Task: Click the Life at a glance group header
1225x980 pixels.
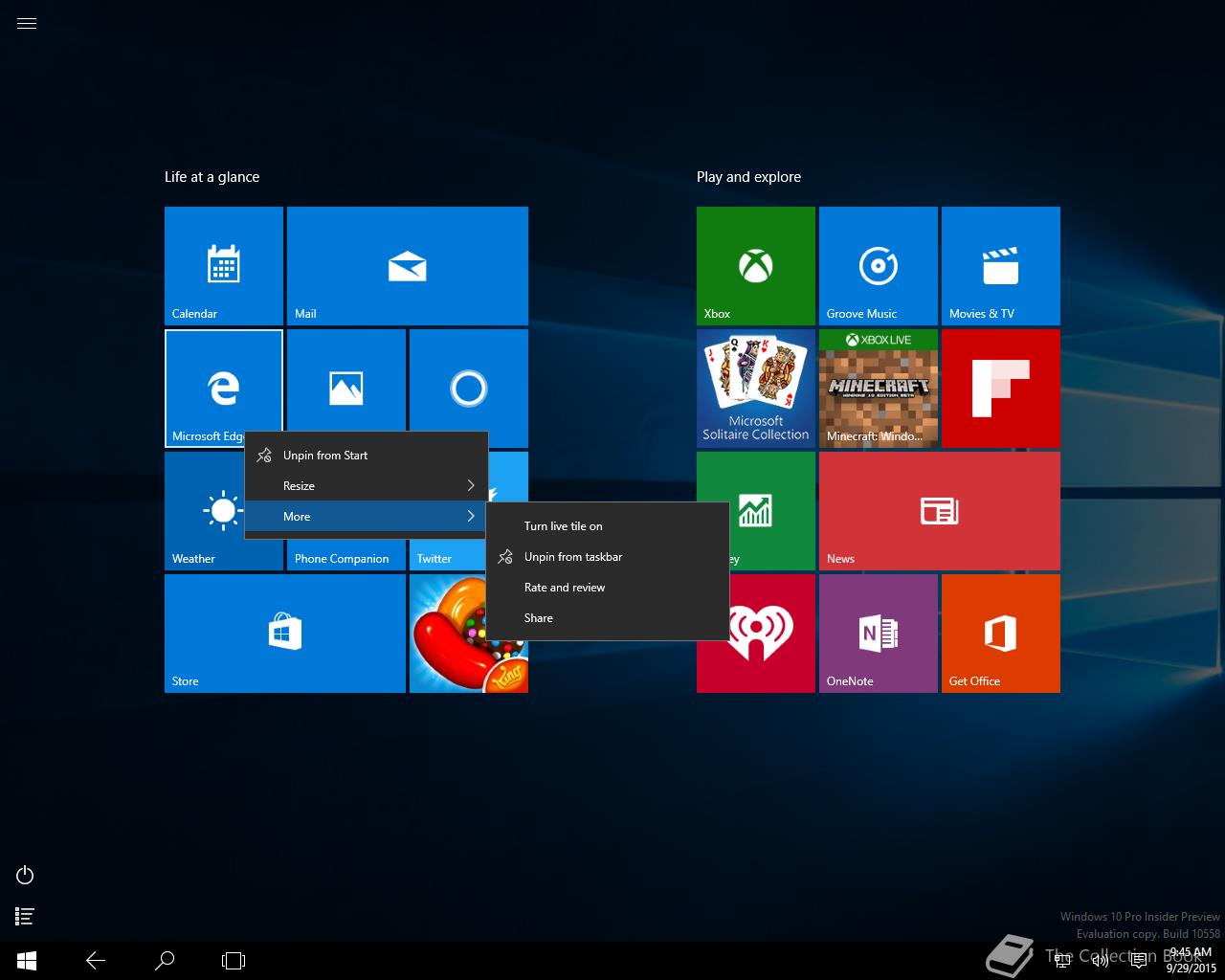Action: tap(212, 177)
